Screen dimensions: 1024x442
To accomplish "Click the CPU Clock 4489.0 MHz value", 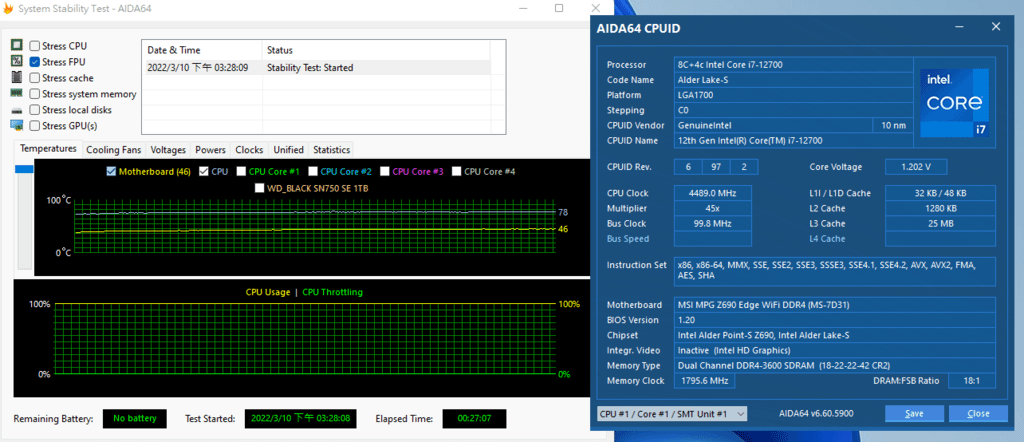I will 713,193.
